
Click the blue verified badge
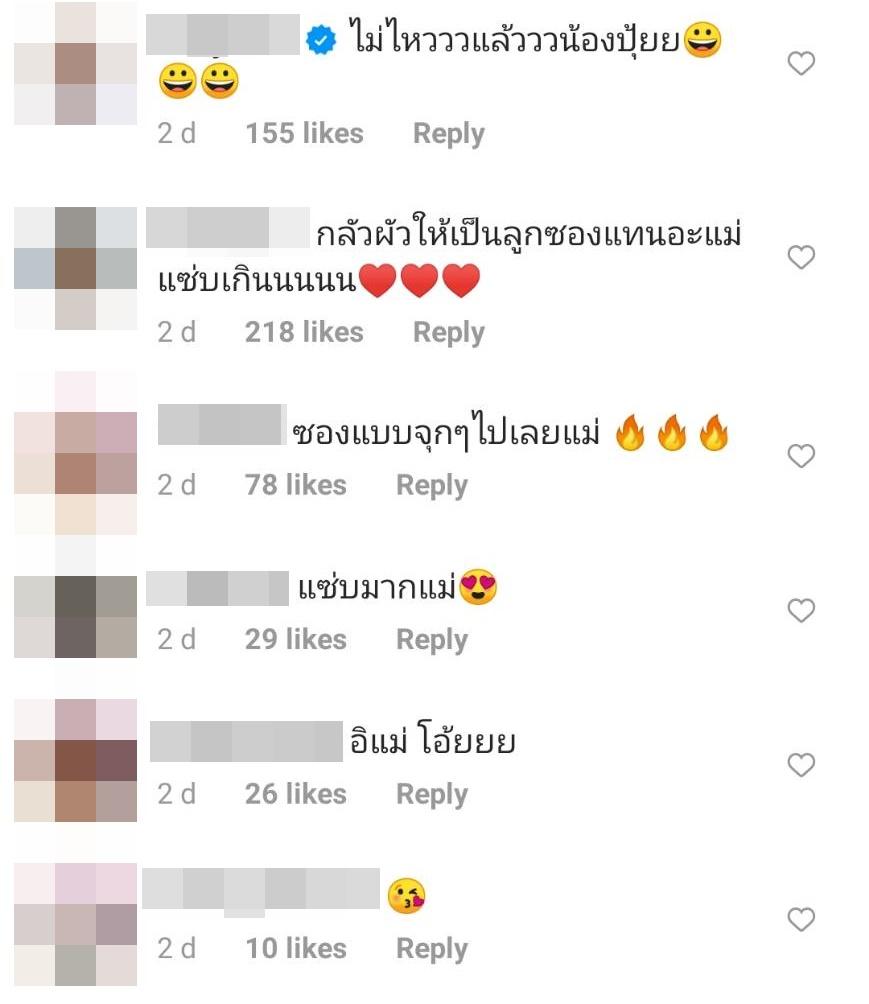pos(321,40)
